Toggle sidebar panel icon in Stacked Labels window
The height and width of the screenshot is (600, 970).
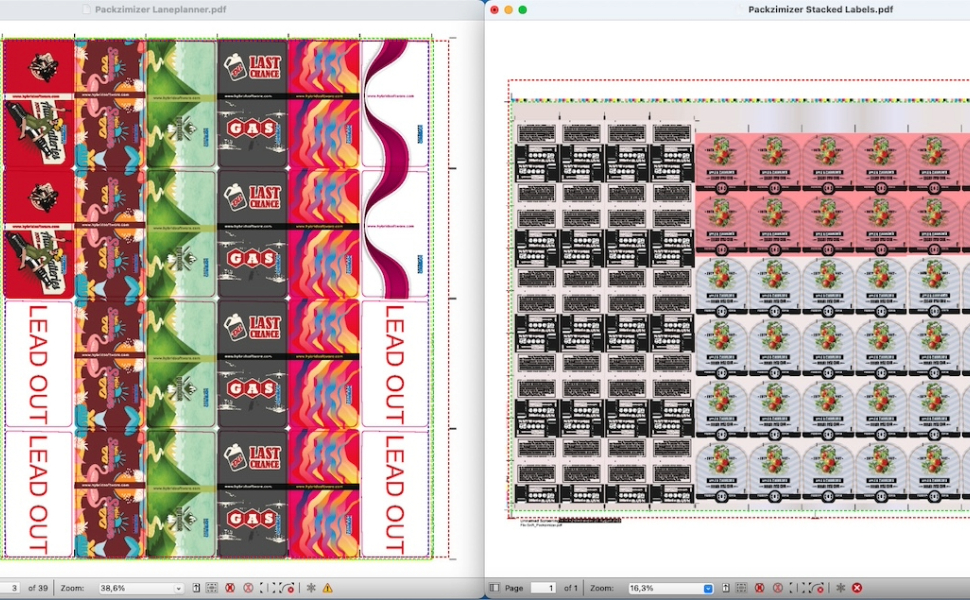click(494, 588)
